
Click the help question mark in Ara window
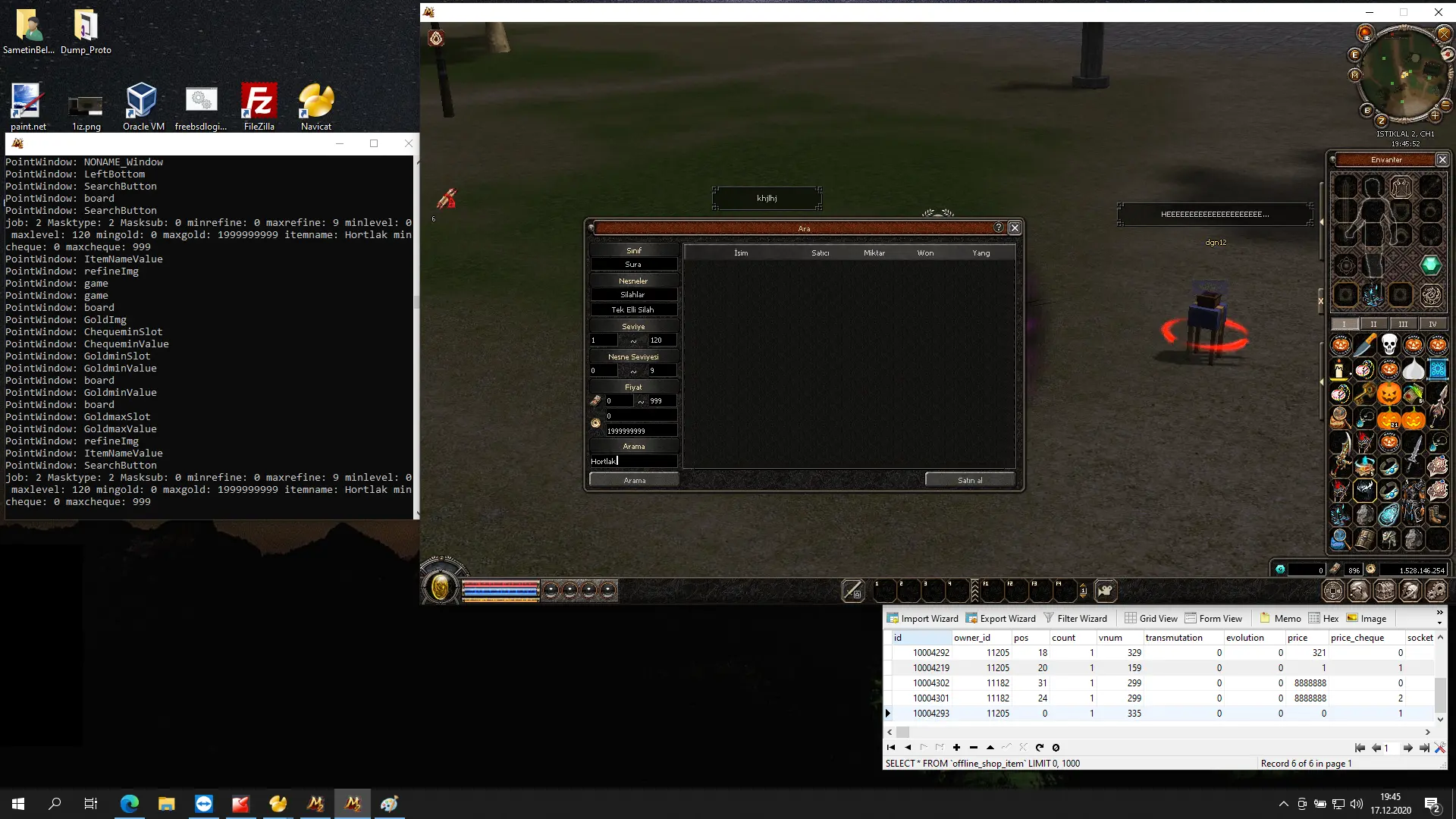click(x=998, y=228)
